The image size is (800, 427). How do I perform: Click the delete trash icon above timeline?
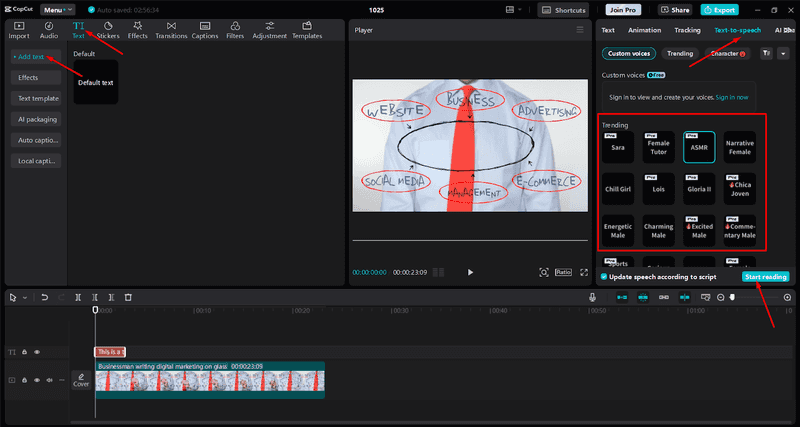pos(129,297)
